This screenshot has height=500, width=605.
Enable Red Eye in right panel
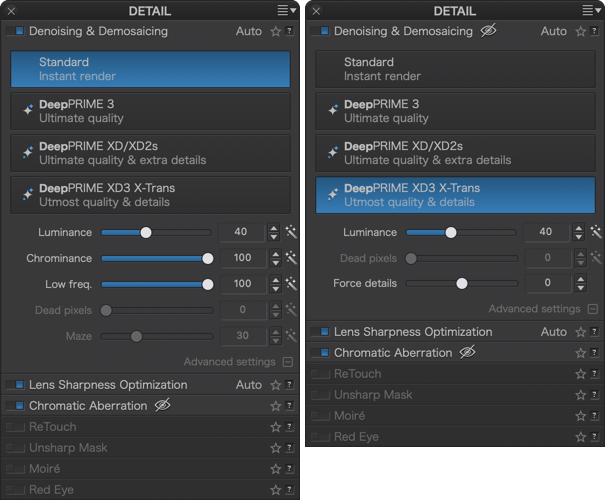(320, 437)
